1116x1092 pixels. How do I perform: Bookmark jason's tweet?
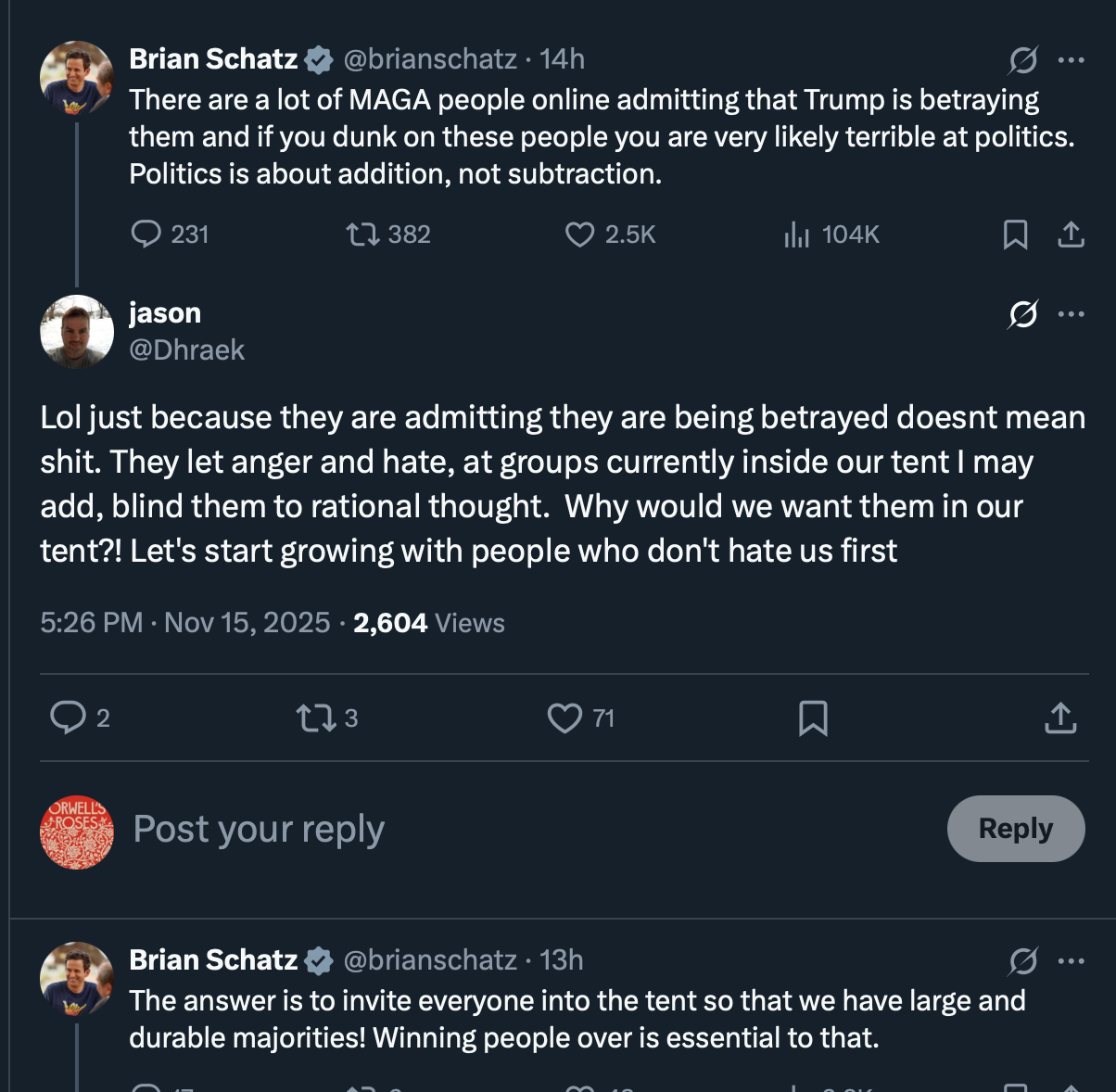[x=813, y=718]
